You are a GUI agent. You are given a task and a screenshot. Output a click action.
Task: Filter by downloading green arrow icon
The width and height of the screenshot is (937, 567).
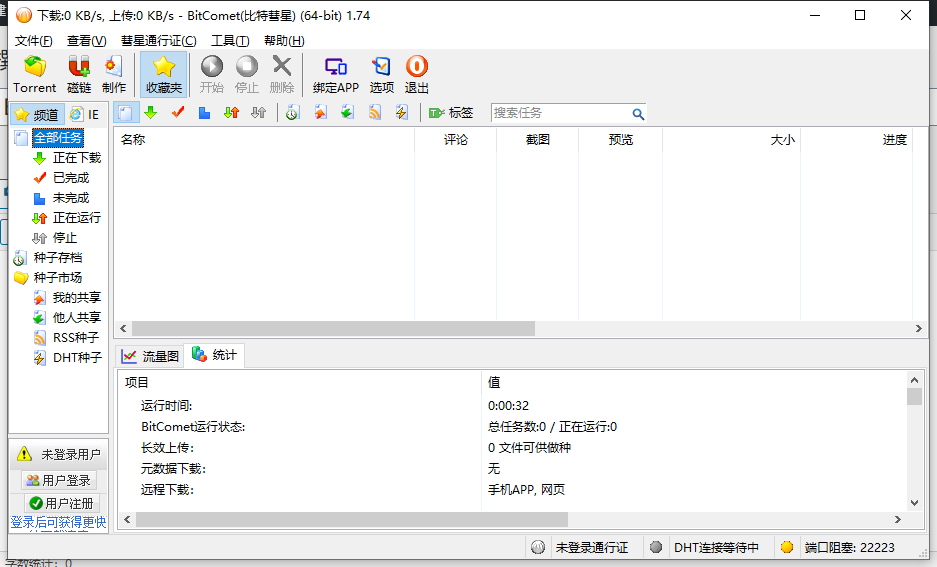click(x=151, y=112)
